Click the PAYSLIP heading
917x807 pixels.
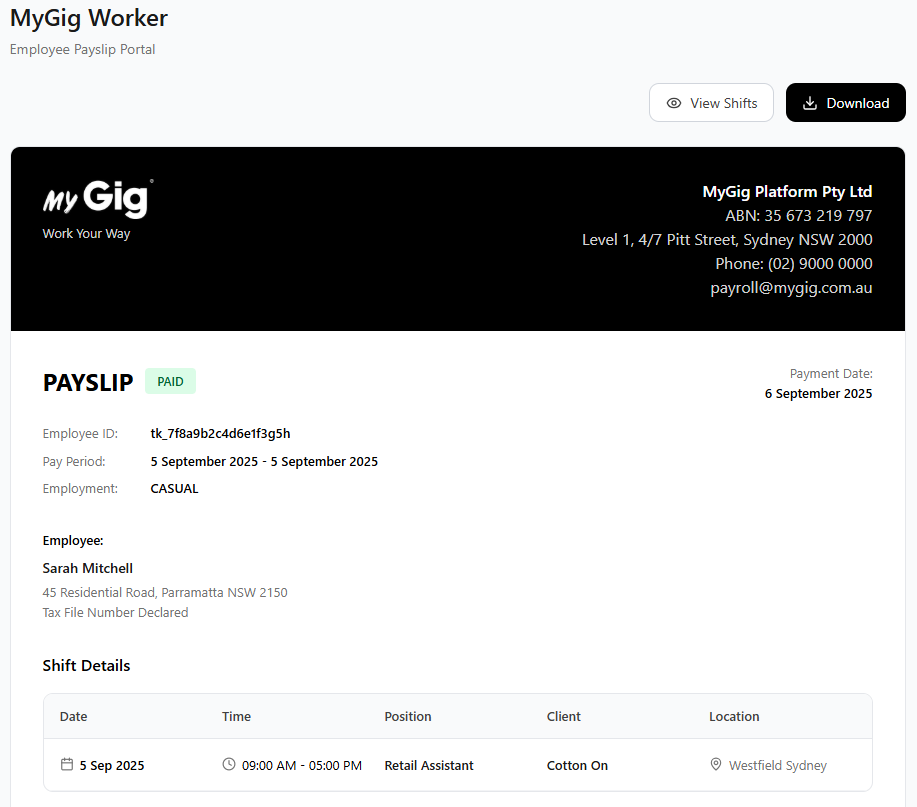pos(88,382)
